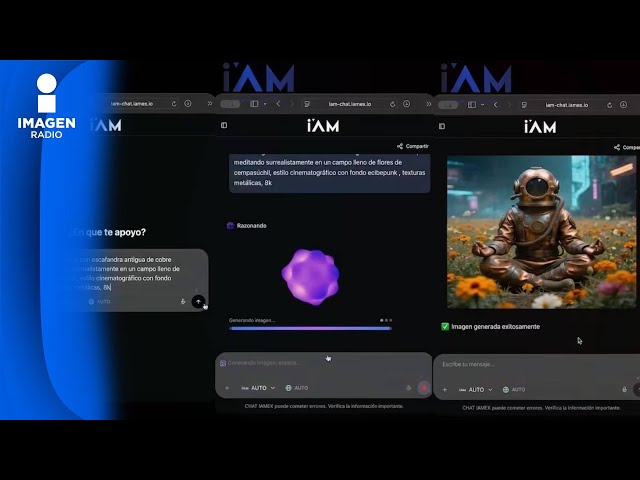
Task: Click the send arrow button in left window
Action: (x=198, y=302)
